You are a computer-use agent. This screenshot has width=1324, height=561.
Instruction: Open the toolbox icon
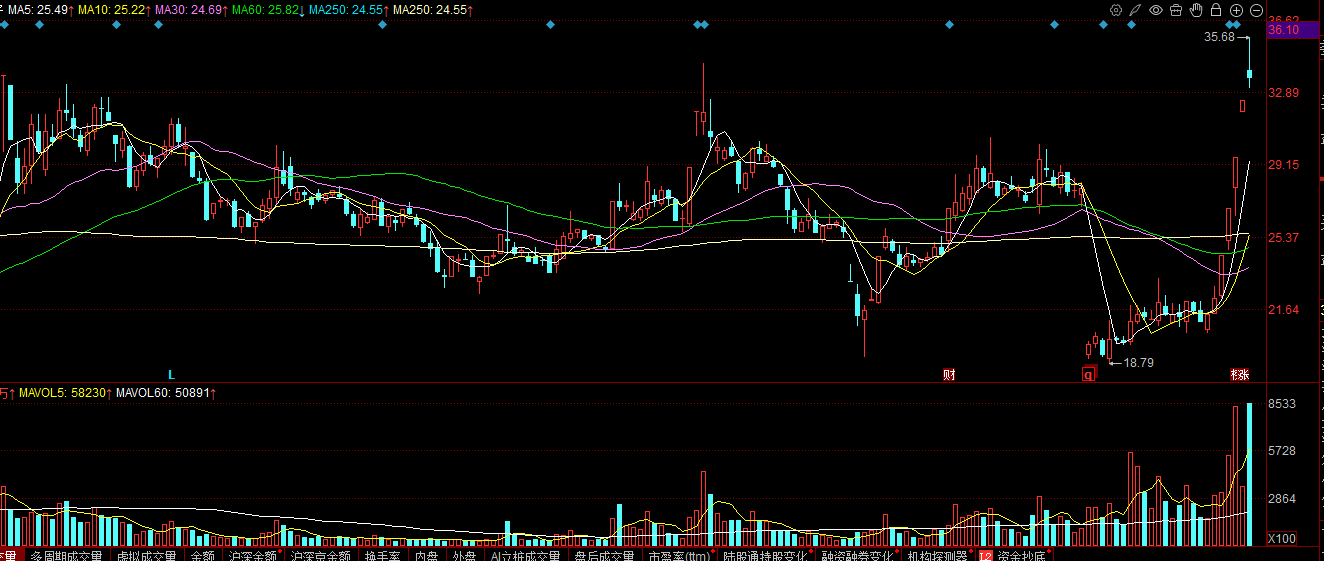pyautogui.click(x=1175, y=9)
